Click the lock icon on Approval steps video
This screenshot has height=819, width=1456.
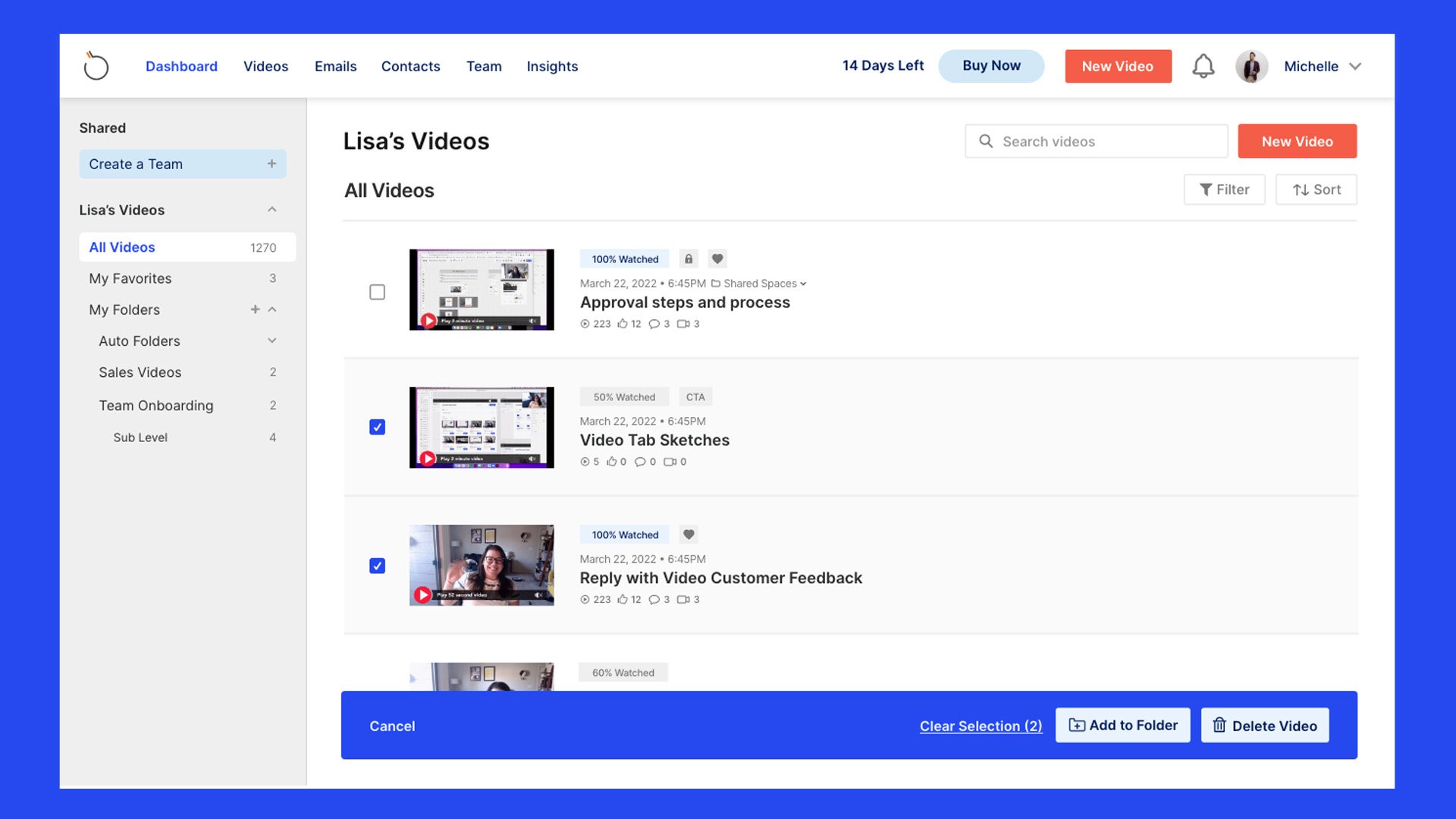coord(688,259)
